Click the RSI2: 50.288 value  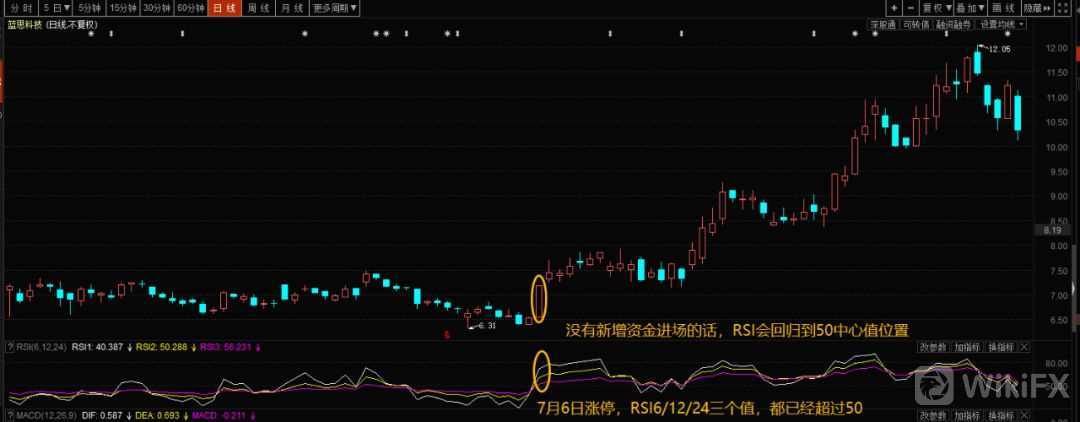[x=161, y=347]
